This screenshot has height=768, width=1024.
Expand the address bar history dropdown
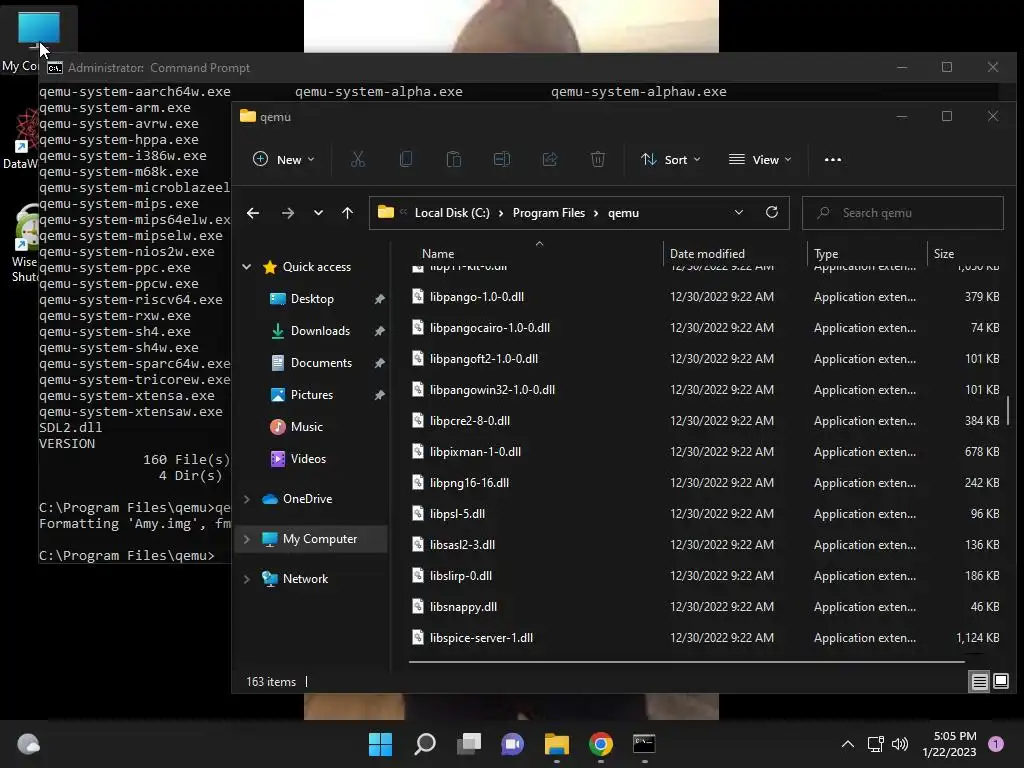pos(739,212)
